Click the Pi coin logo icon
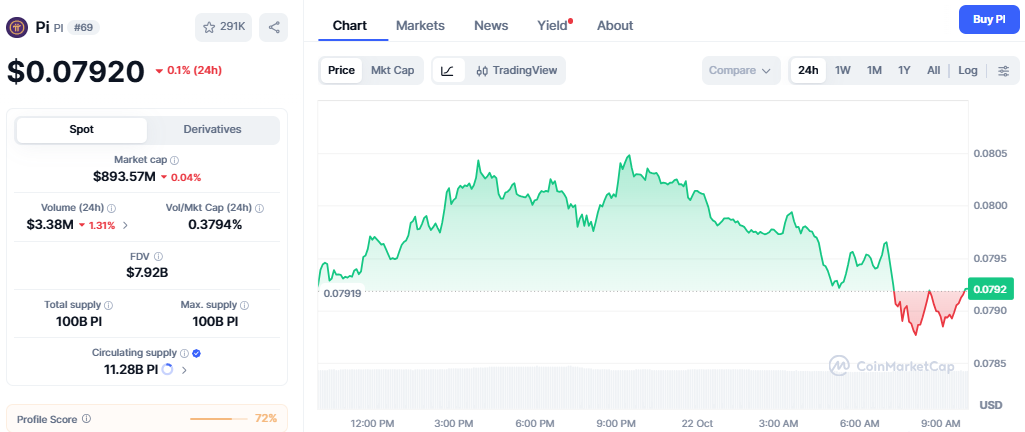Viewport: 1025px width, 432px height. 17,27
